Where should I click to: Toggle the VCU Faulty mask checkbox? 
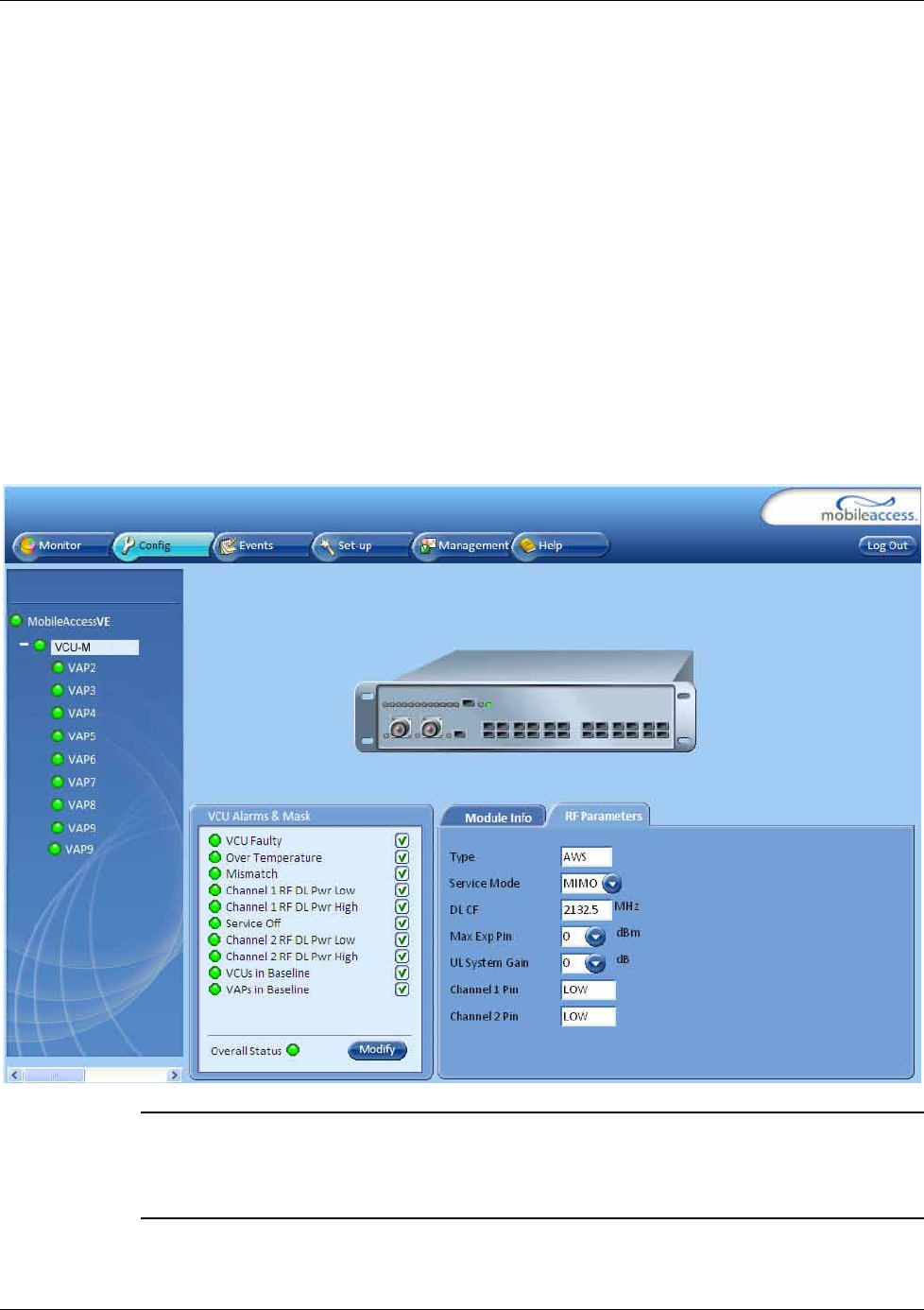402,840
